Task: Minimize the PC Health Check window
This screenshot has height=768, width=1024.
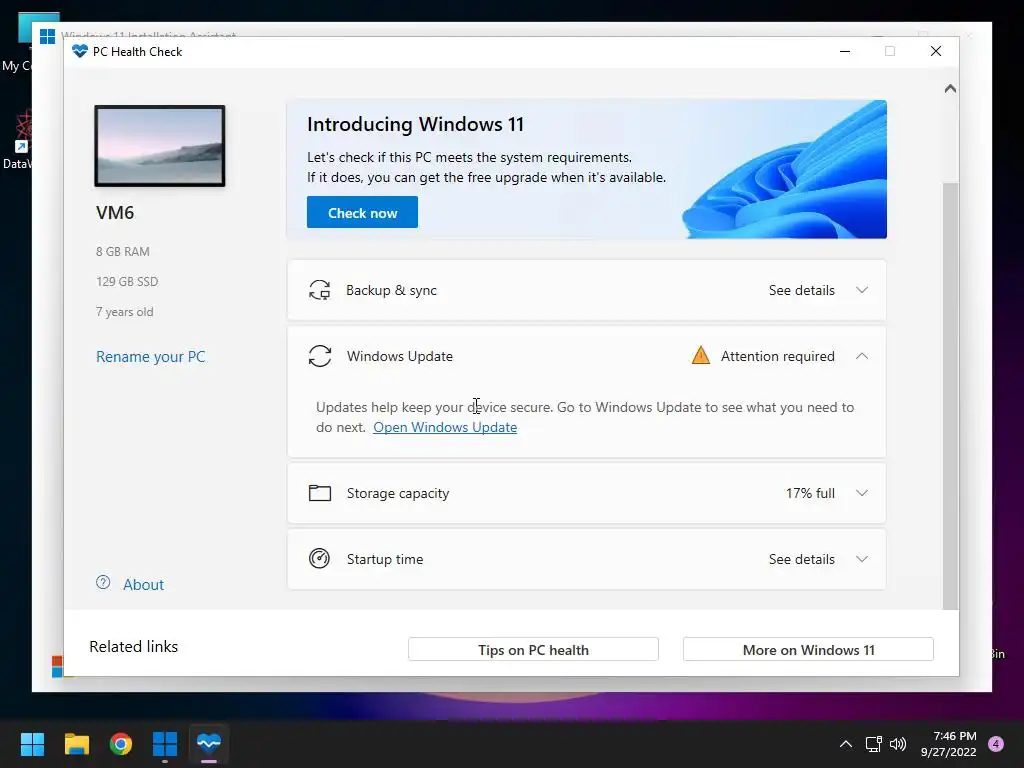Action: (x=845, y=51)
